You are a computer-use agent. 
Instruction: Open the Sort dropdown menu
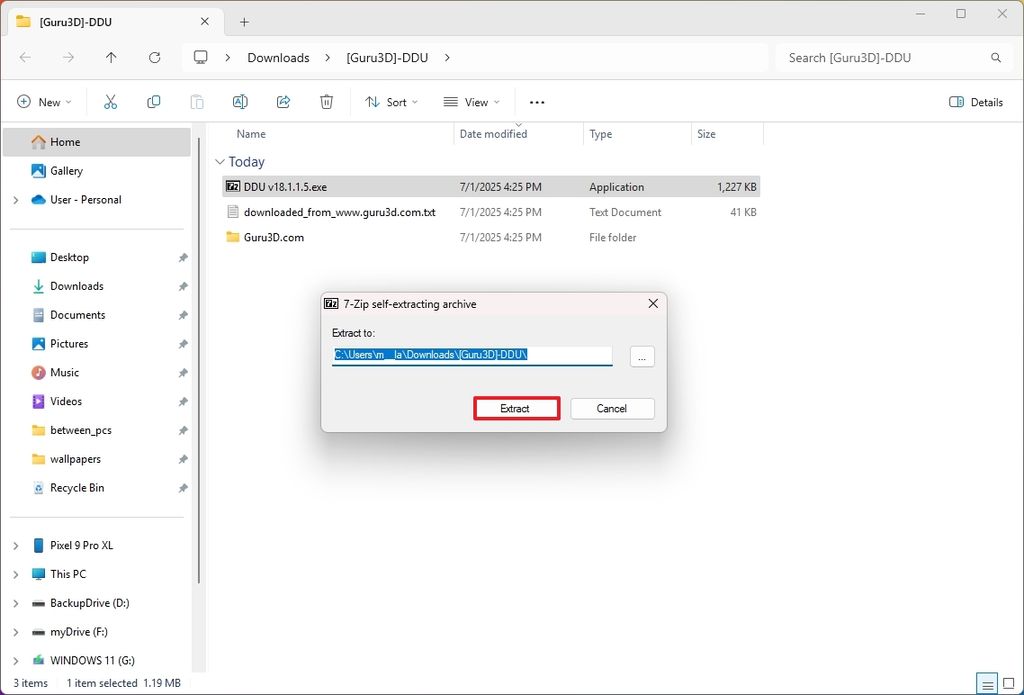pos(391,102)
